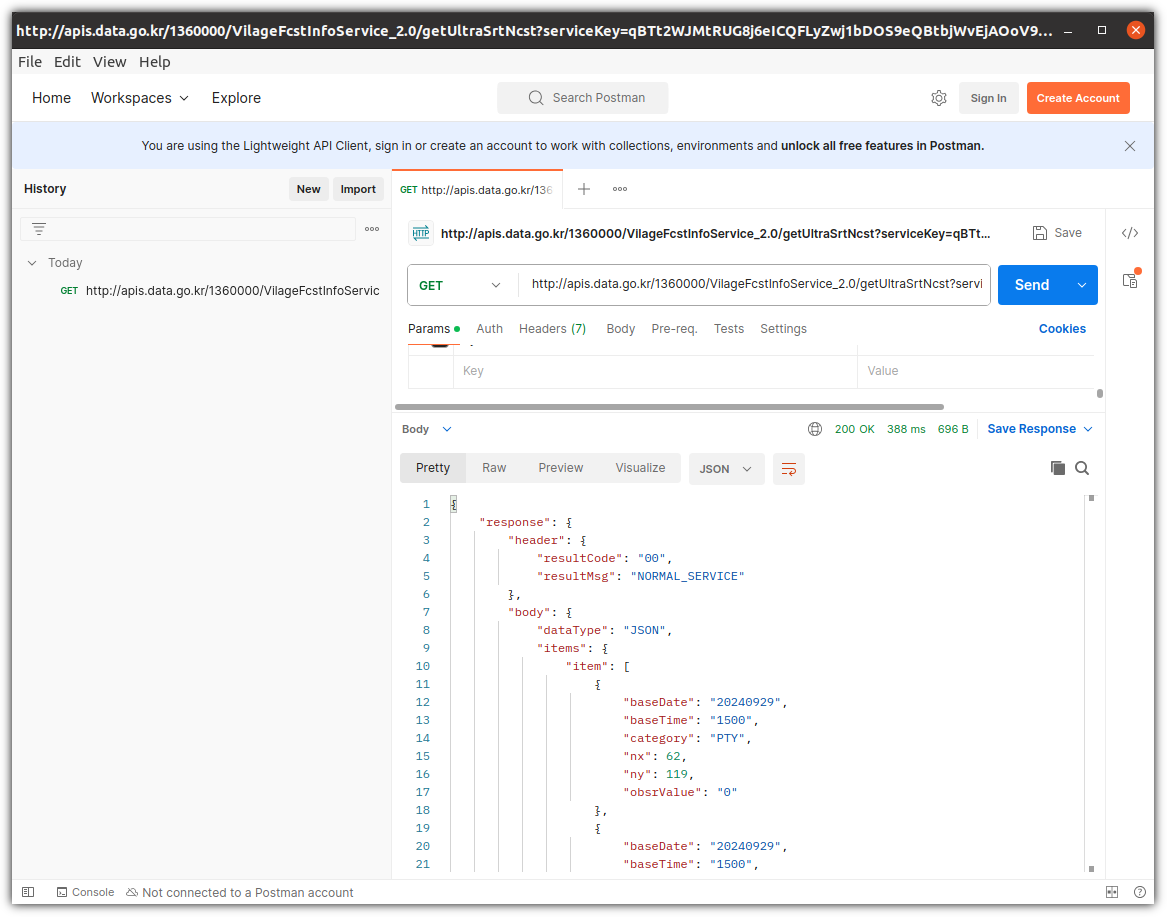The height and width of the screenshot is (917, 1167).
Task: Search within the response body
Action: point(1082,468)
